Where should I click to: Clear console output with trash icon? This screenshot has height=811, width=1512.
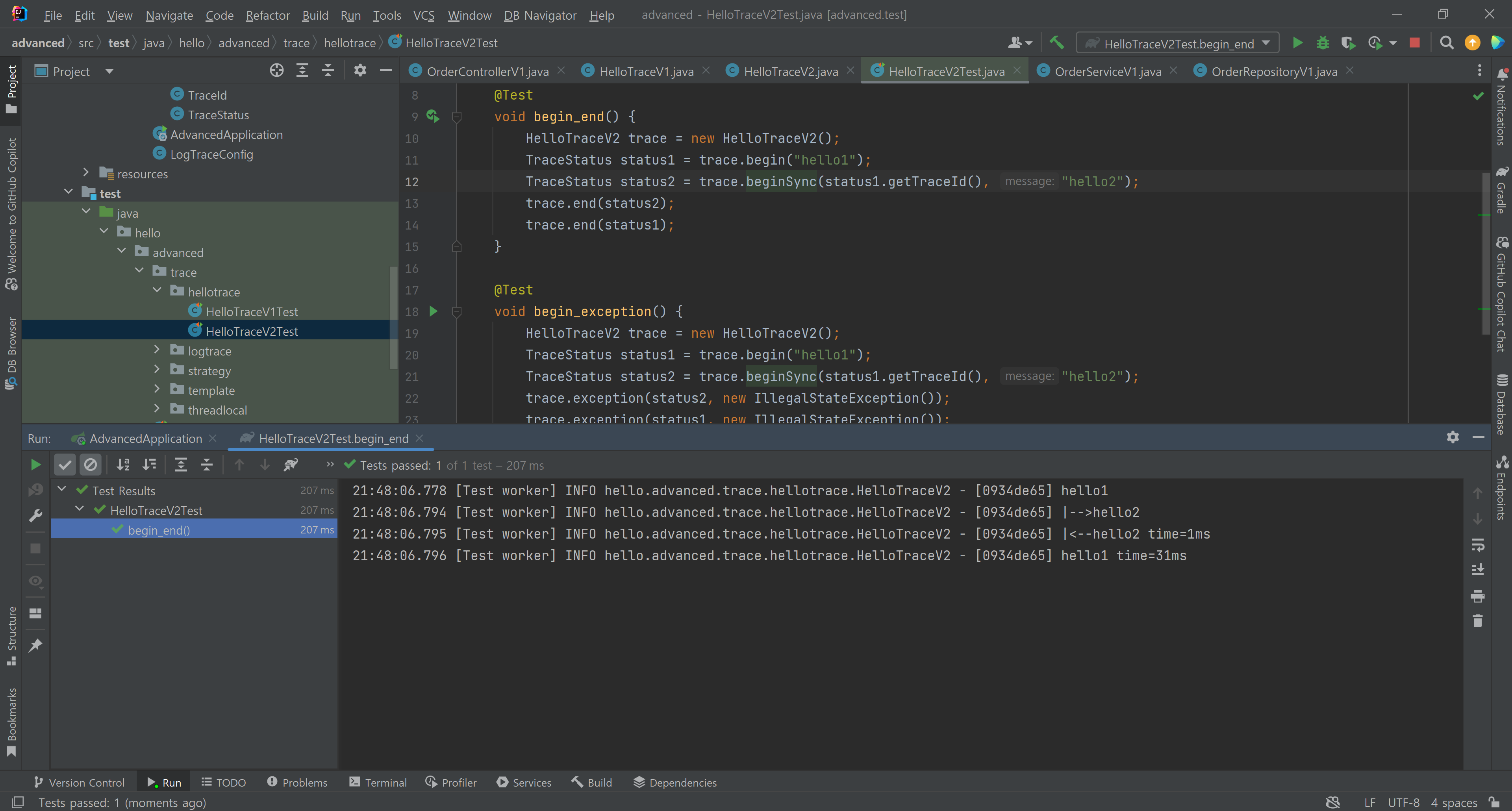(x=1477, y=621)
